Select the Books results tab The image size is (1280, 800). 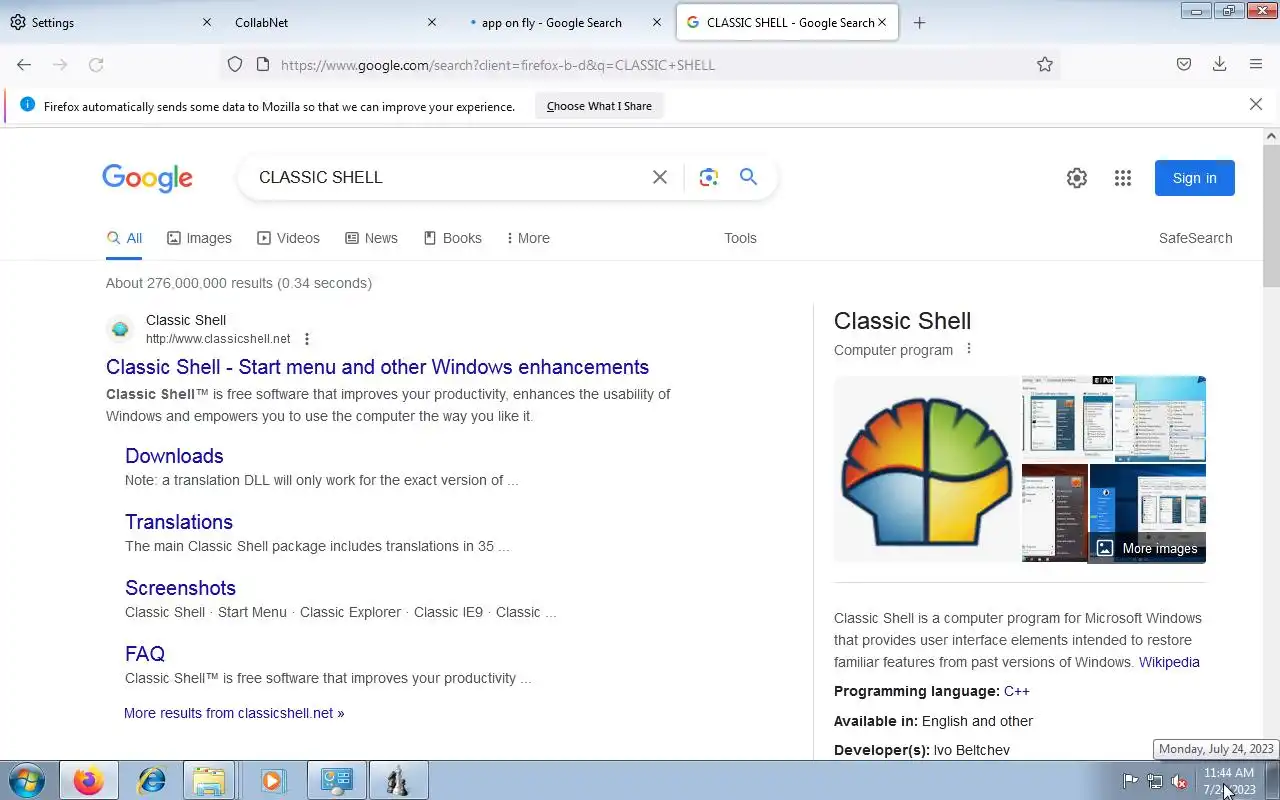pos(452,238)
